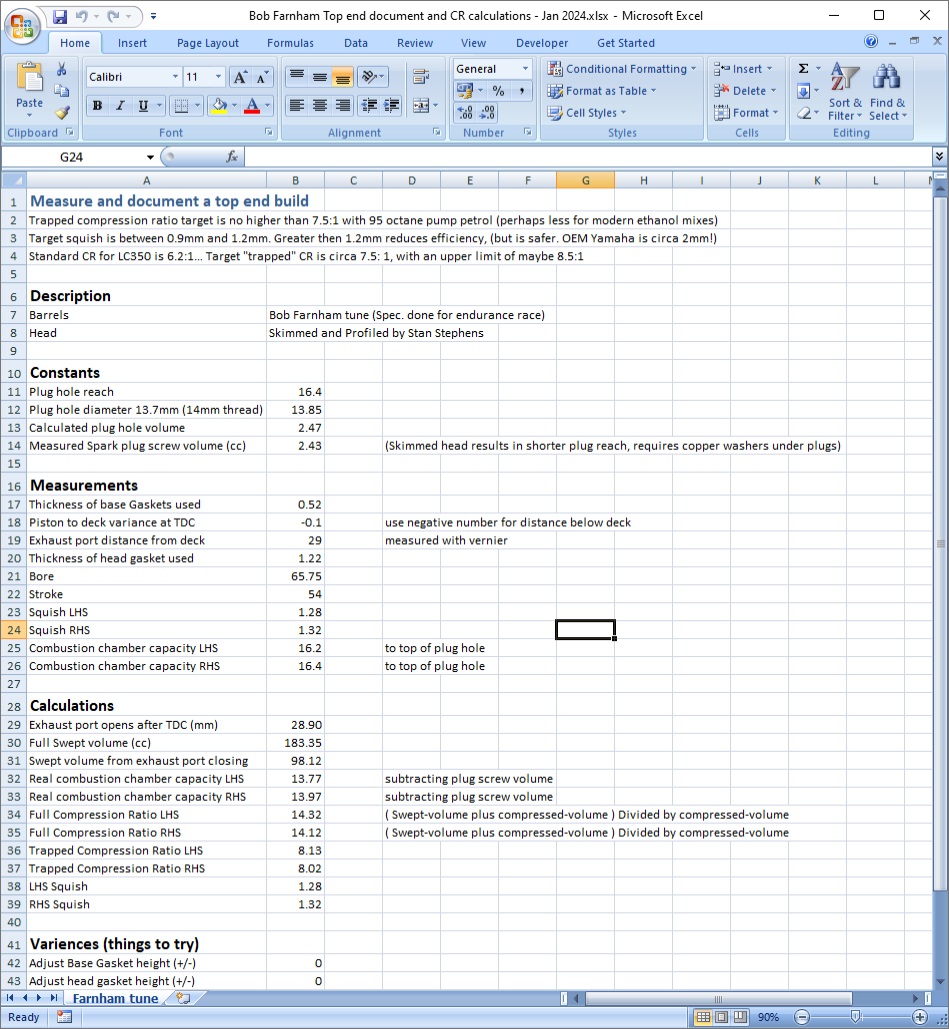Toggle Bold formatting
Image resolution: width=949 pixels, height=1029 pixels.
97,106
